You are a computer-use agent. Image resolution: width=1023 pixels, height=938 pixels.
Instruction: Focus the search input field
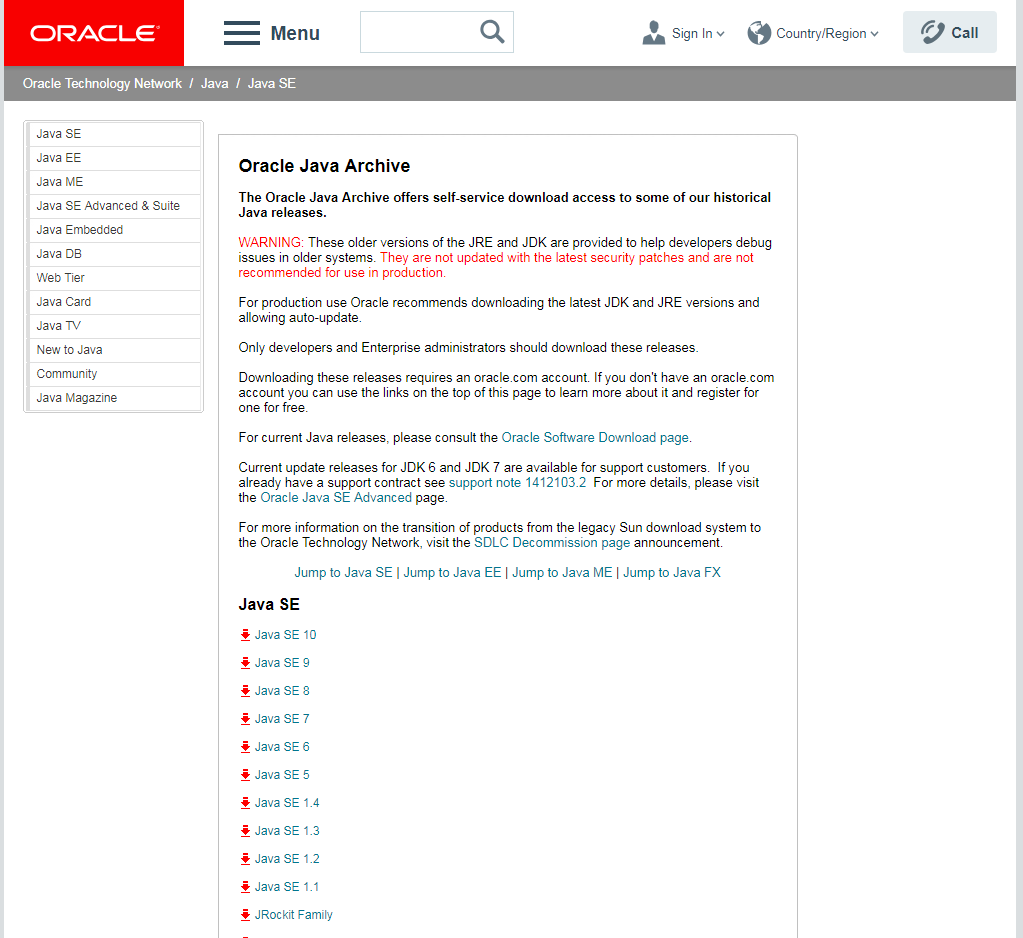[418, 32]
